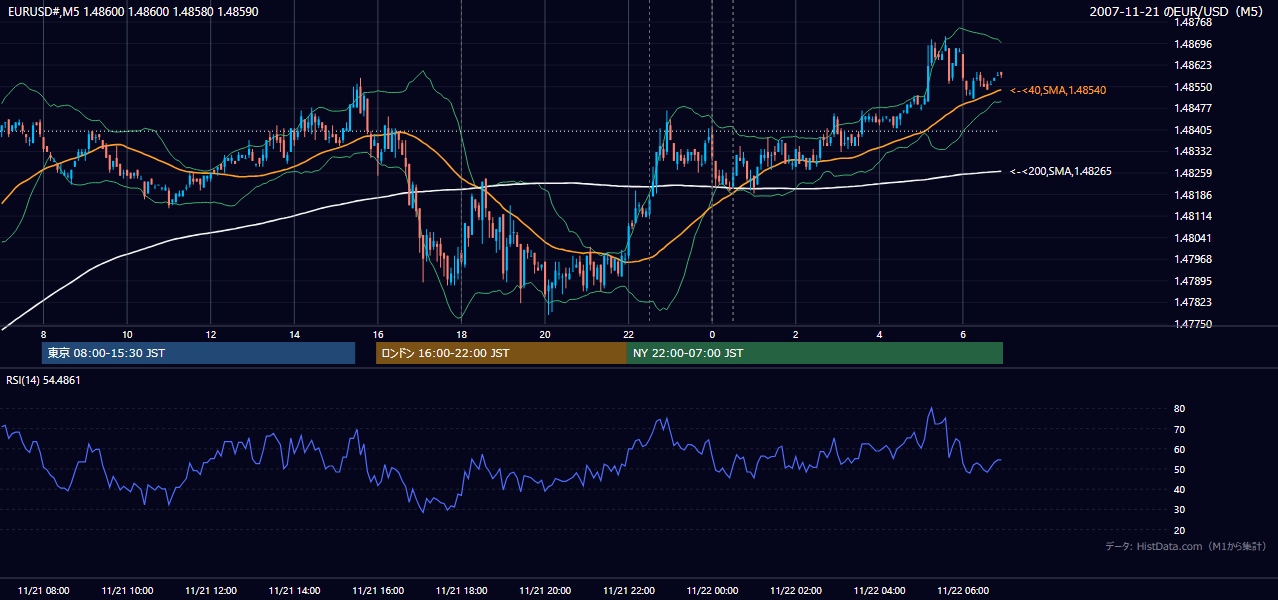Click the hour 16 tick on price chart axis

(378, 333)
